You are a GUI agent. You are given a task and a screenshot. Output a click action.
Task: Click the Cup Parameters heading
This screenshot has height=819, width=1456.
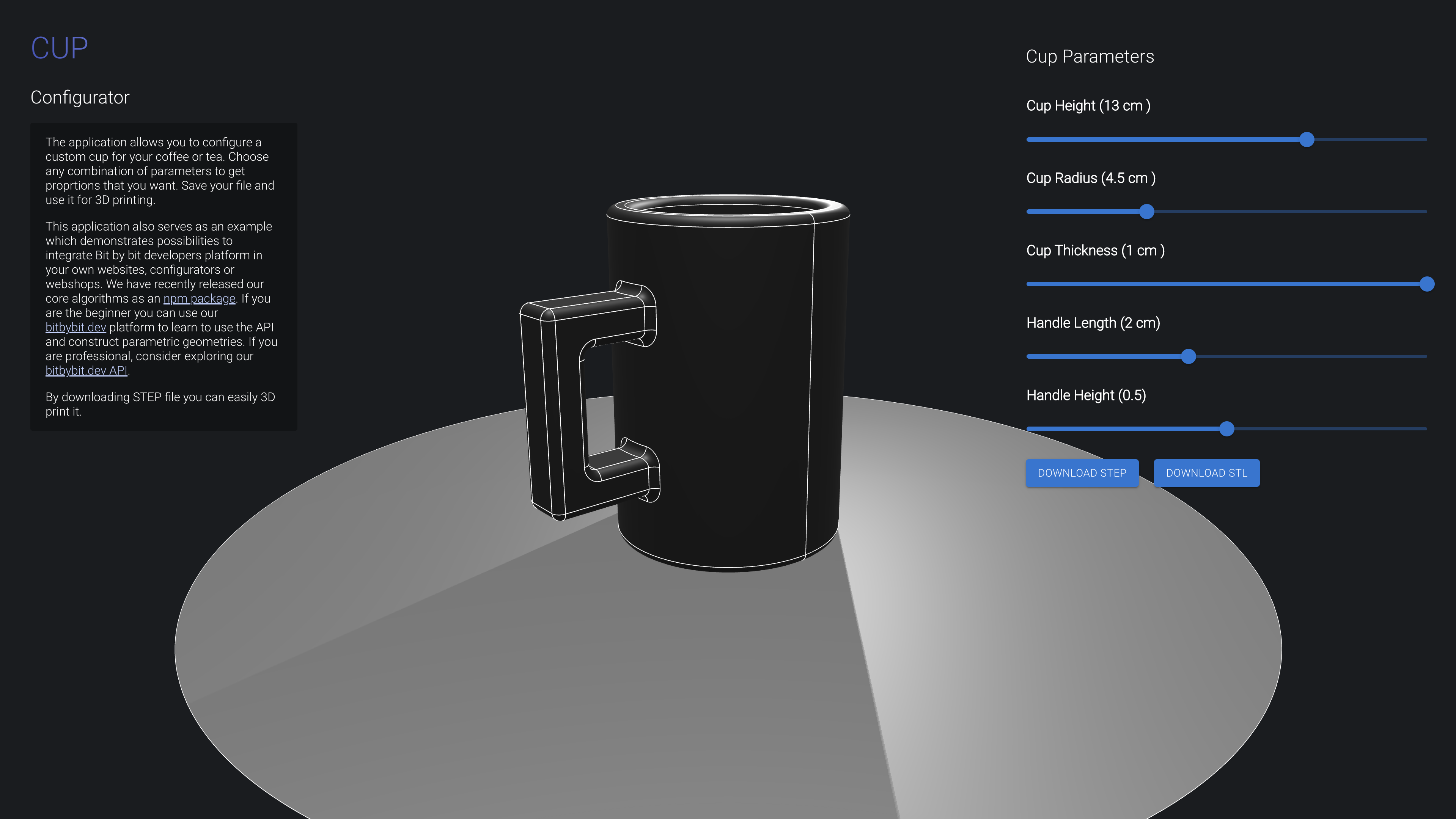tap(1090, 56)
